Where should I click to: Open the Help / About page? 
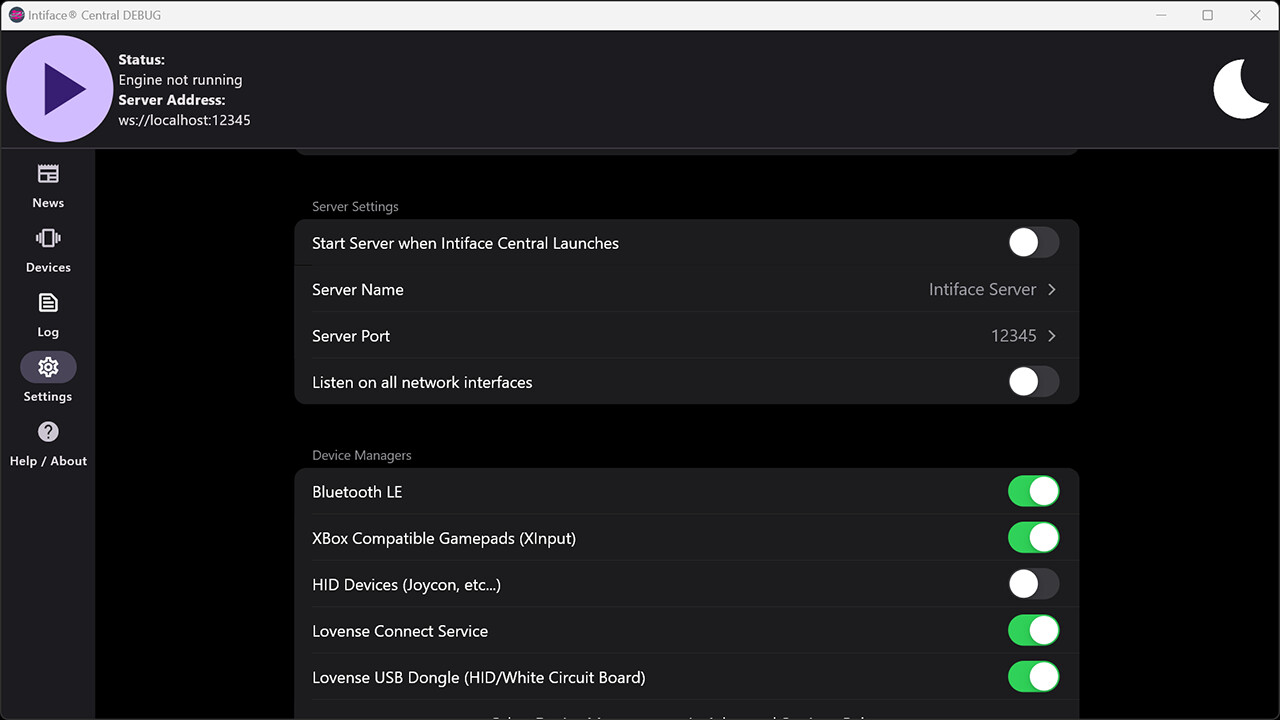click(x=47, y=444)
